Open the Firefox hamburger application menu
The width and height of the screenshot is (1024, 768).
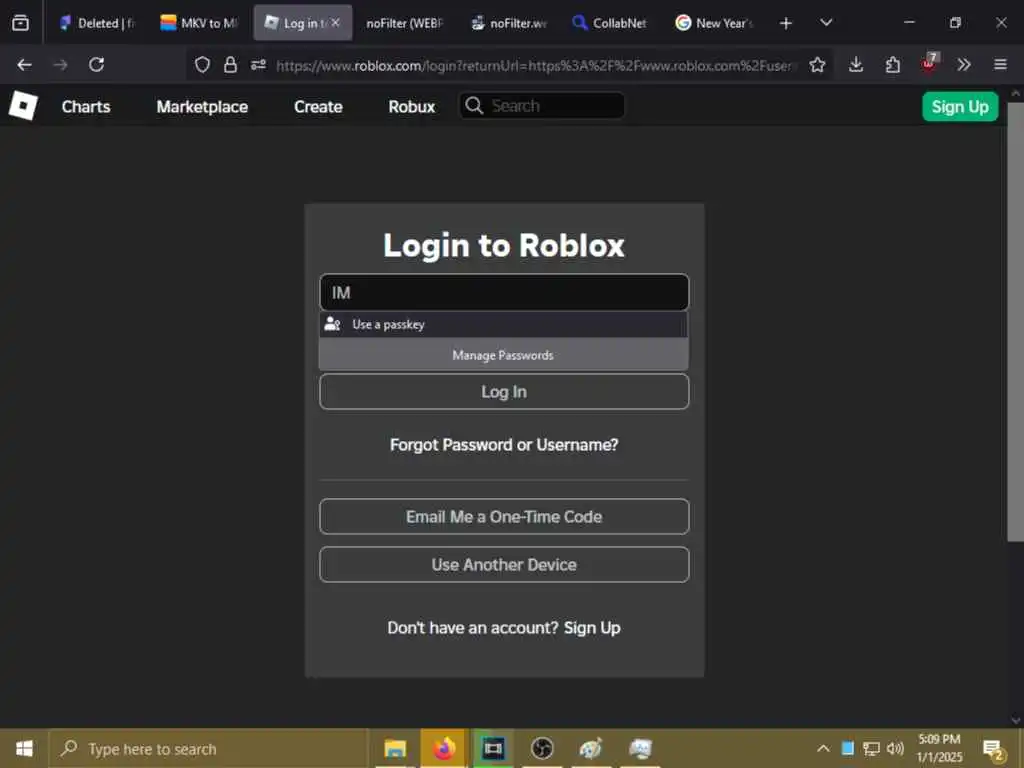[x=1000, y=65]
